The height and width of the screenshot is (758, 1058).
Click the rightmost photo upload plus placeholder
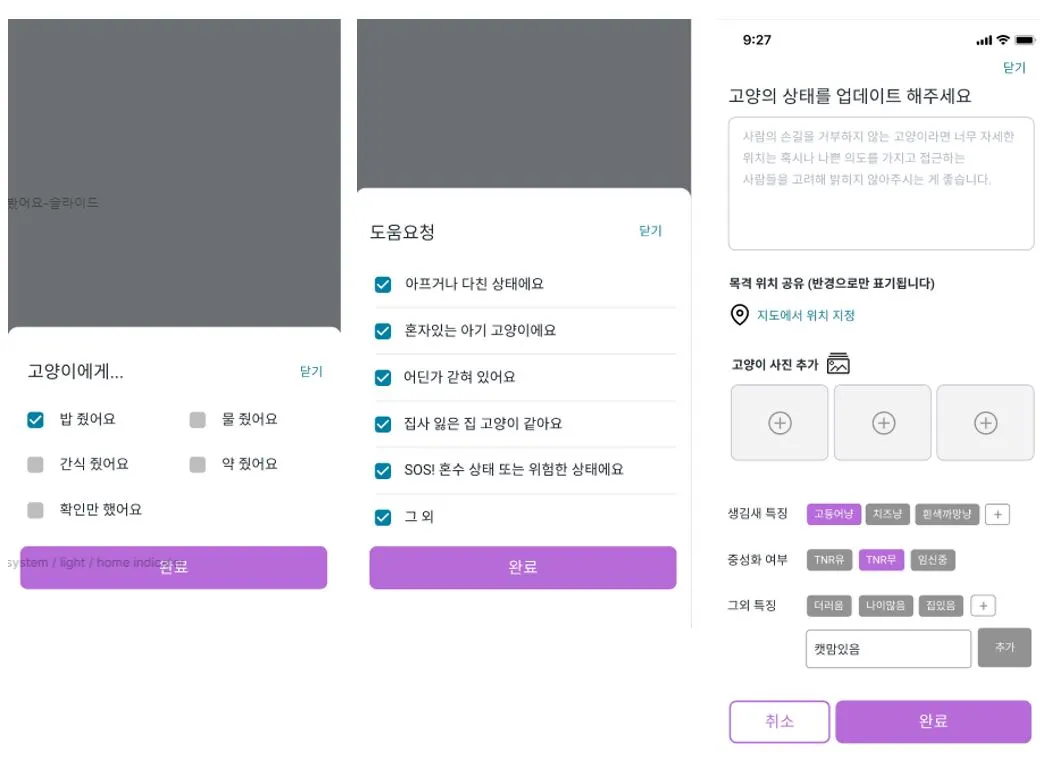[985, 422]
